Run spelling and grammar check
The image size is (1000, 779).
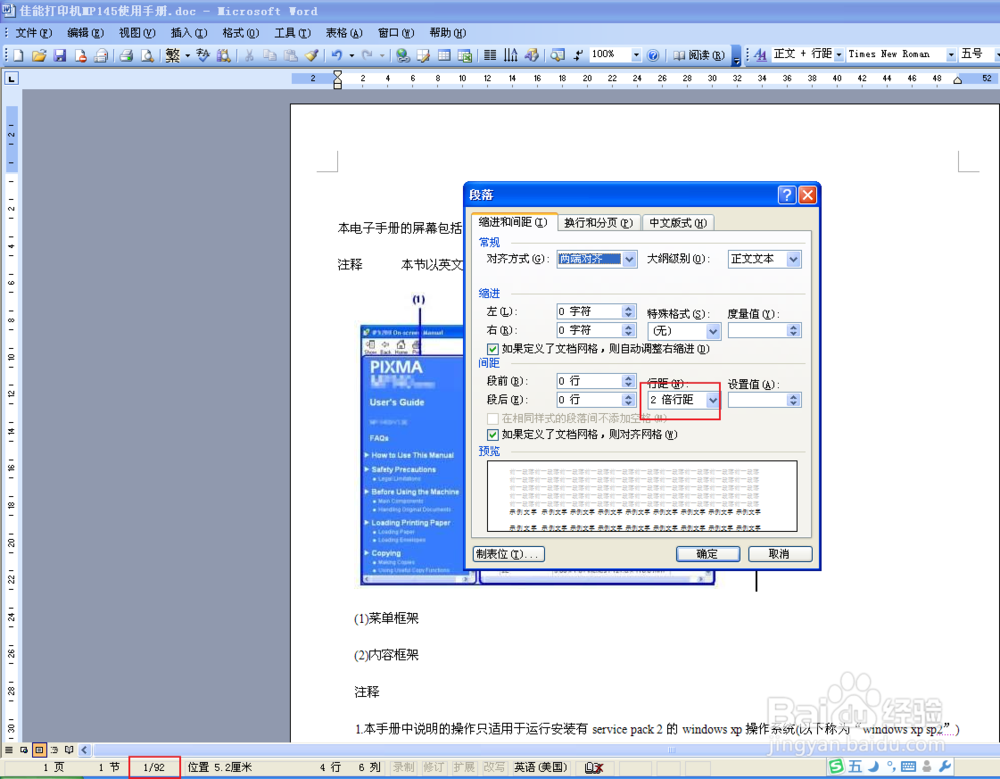203,56
